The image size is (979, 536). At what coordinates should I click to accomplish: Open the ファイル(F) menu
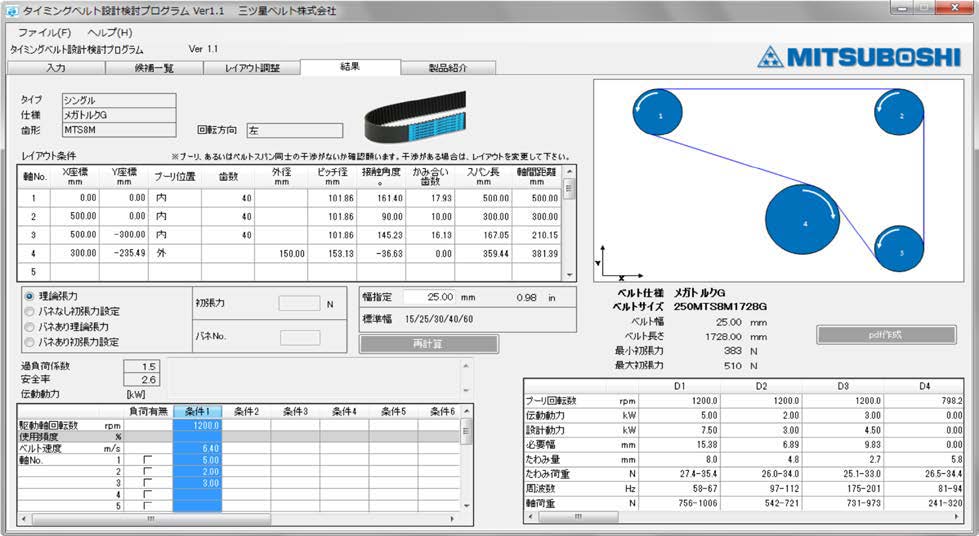(44, 32)
